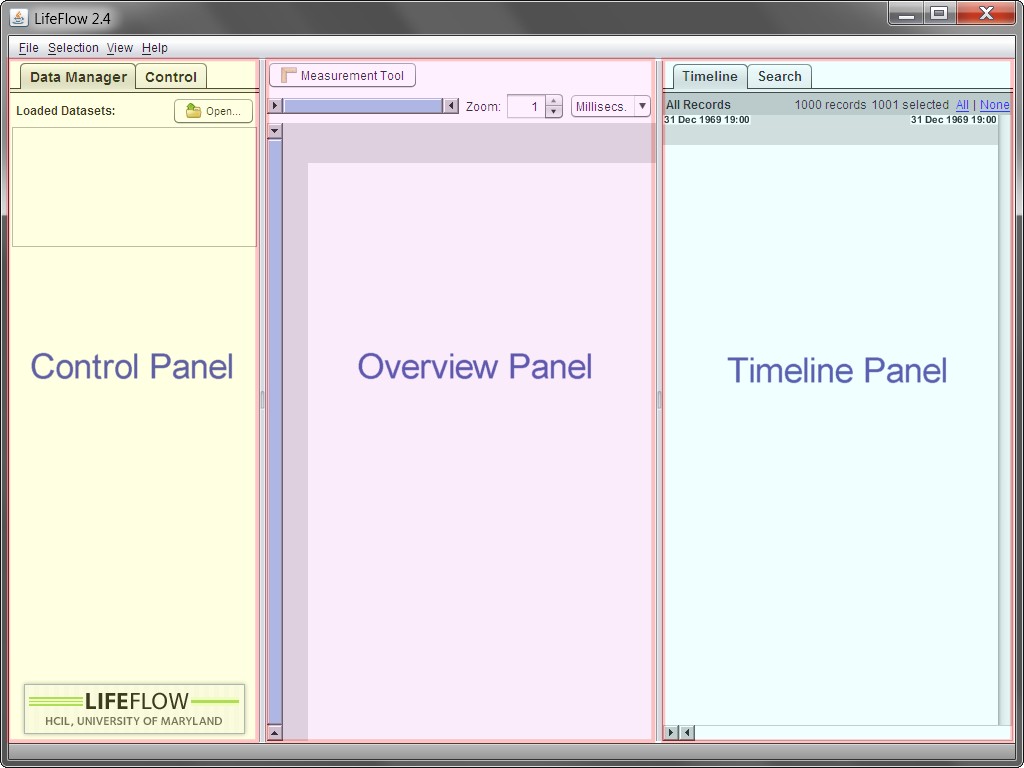This screenshot has height=768, width=1024.
Task: Click the LifeFlow HCIL logo
Action: (134, 709)
